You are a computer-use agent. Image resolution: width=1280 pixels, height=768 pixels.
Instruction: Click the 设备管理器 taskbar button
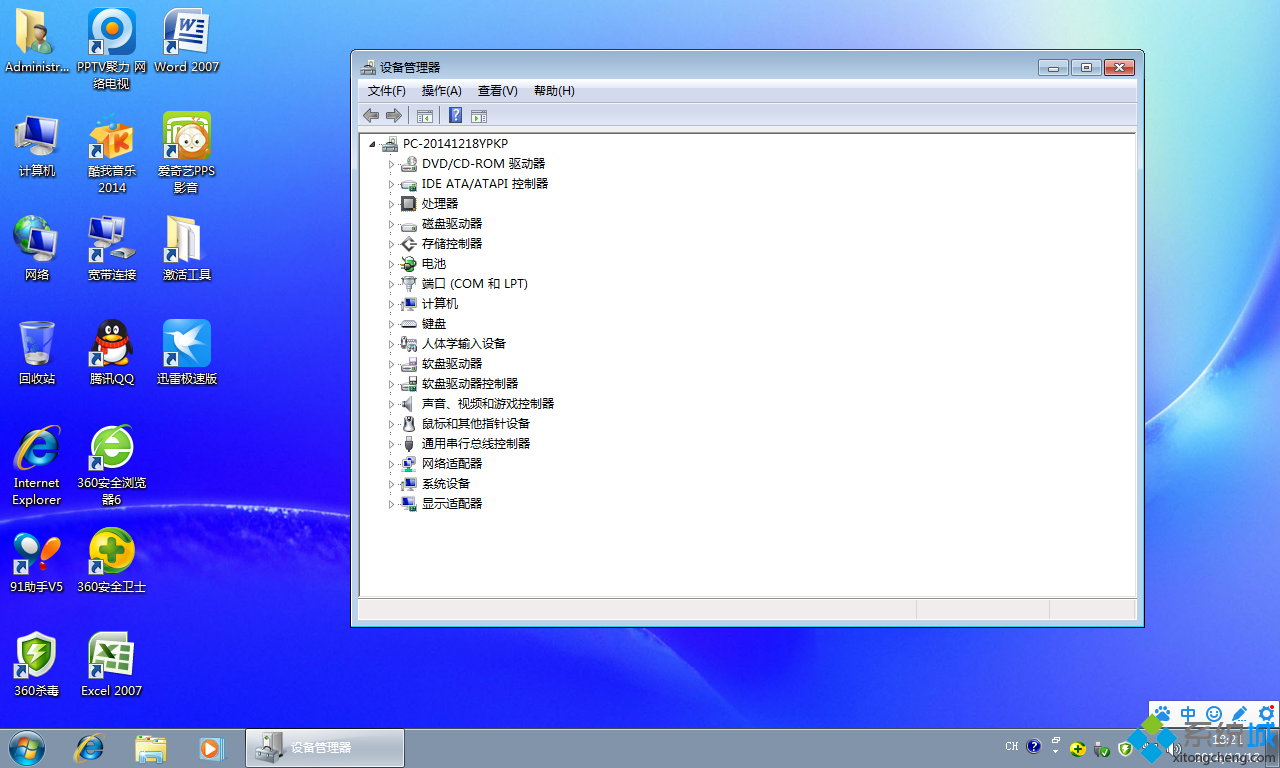coord(325,748)
